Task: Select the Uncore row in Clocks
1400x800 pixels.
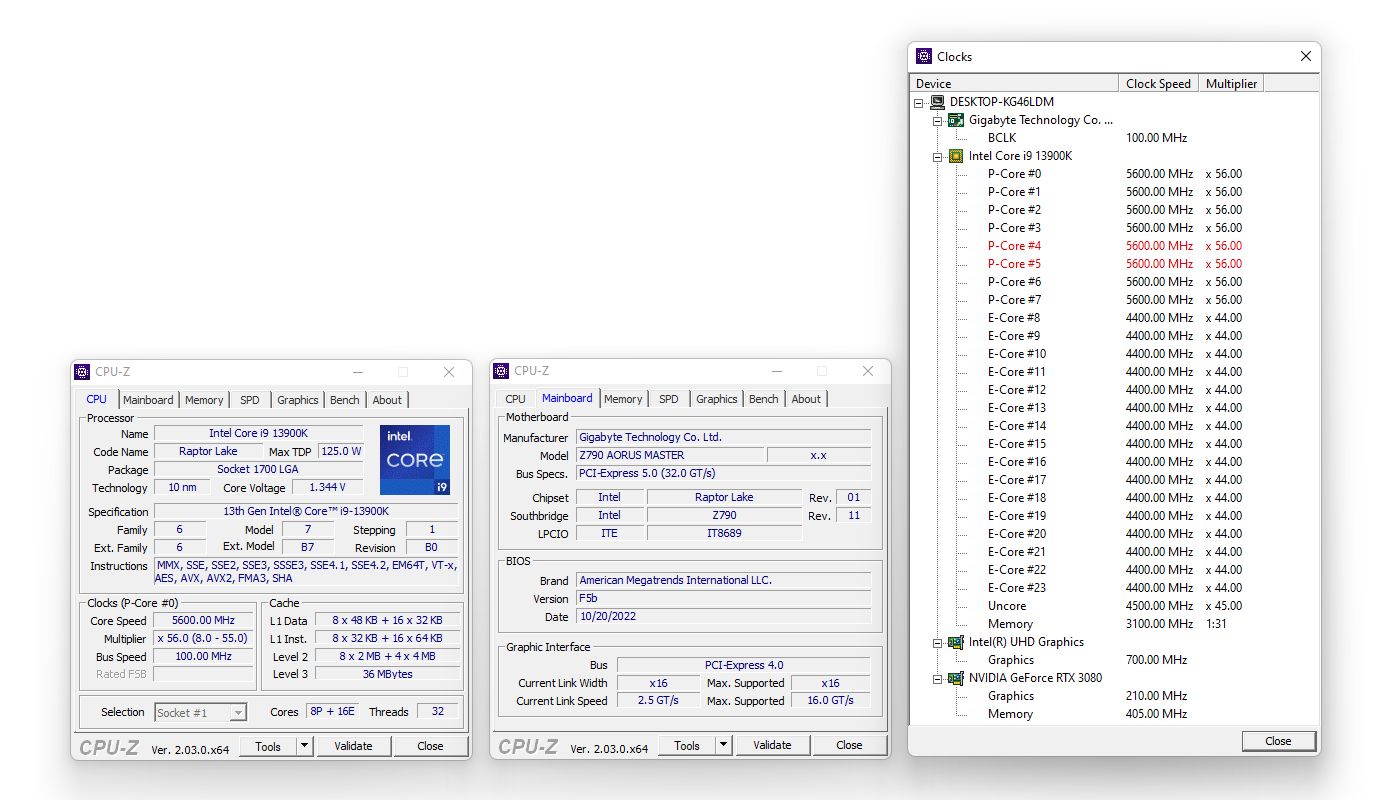Action: (x=1007, y=606)
